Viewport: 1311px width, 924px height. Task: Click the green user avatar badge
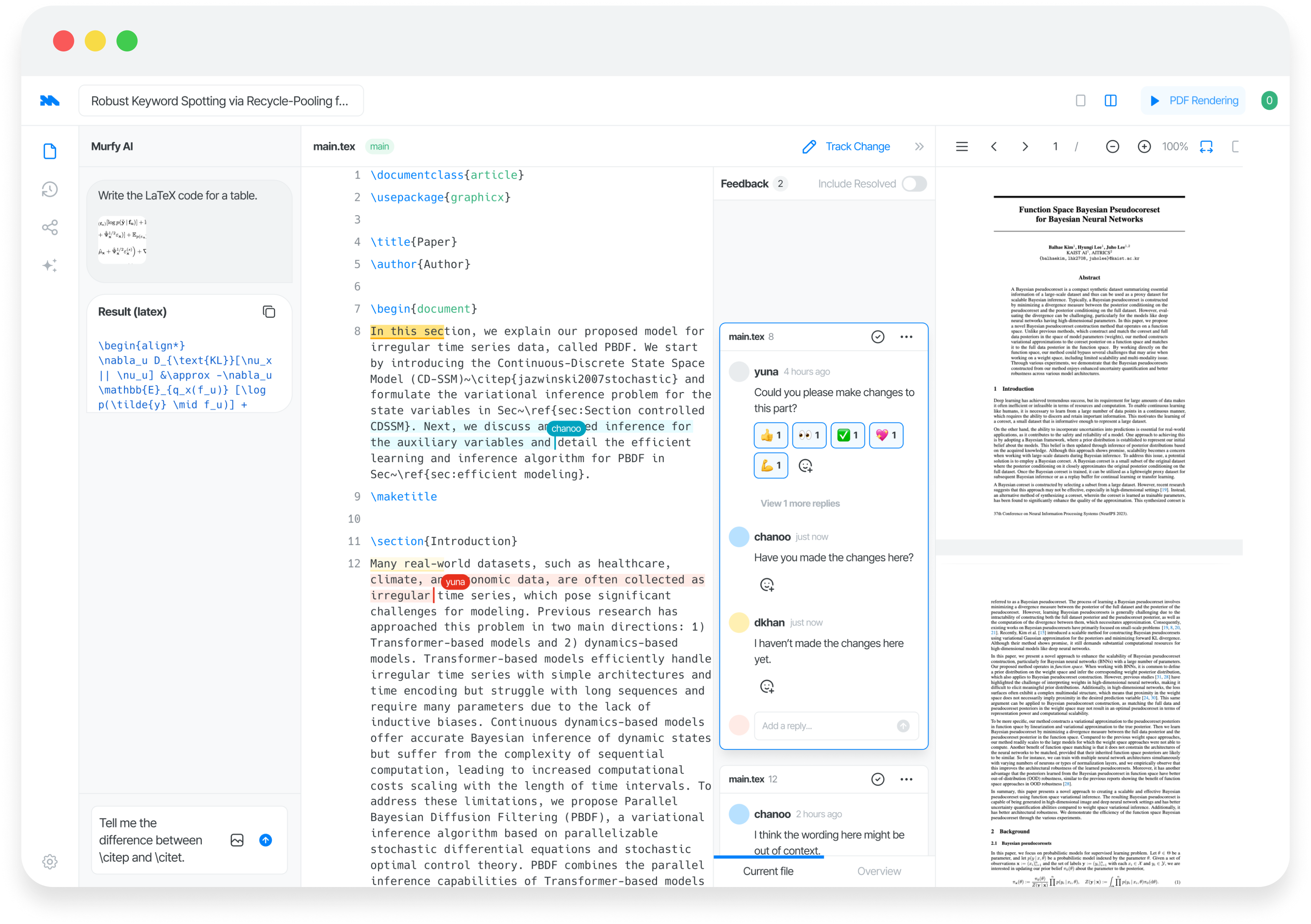[x=1269, y=100]
